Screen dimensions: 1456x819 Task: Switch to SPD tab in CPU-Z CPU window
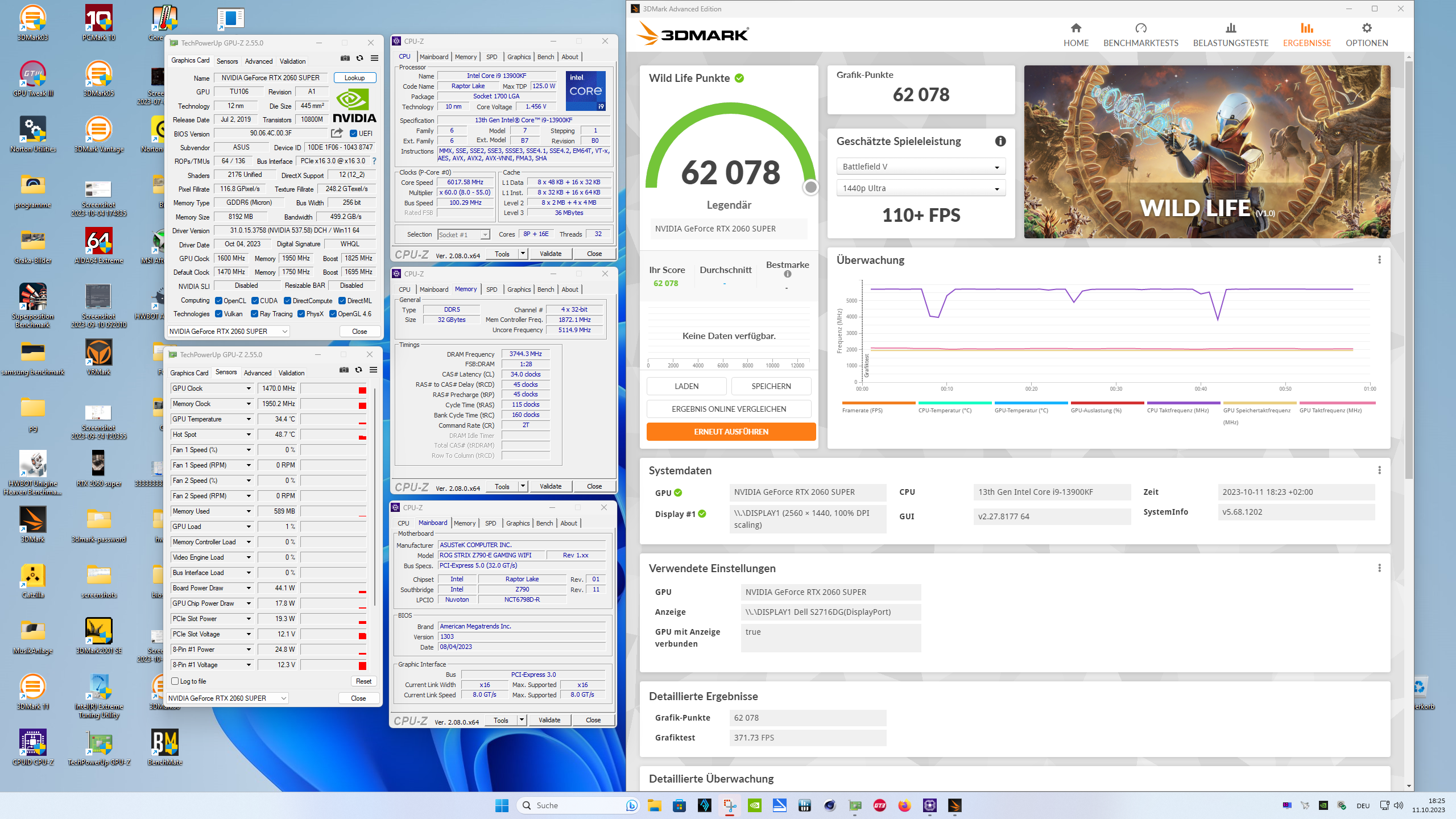pos(491,57)
